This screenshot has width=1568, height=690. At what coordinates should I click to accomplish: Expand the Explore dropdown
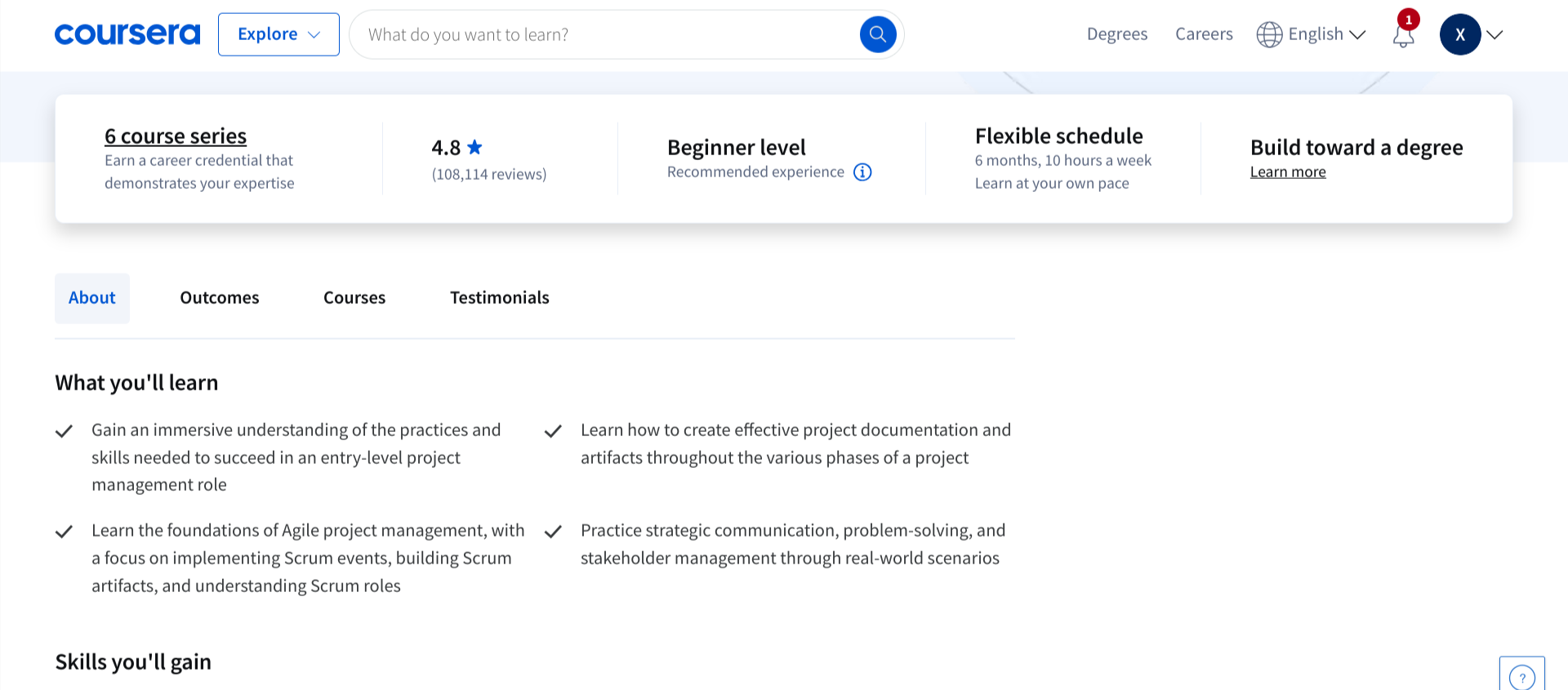click(x=278, y=34)
